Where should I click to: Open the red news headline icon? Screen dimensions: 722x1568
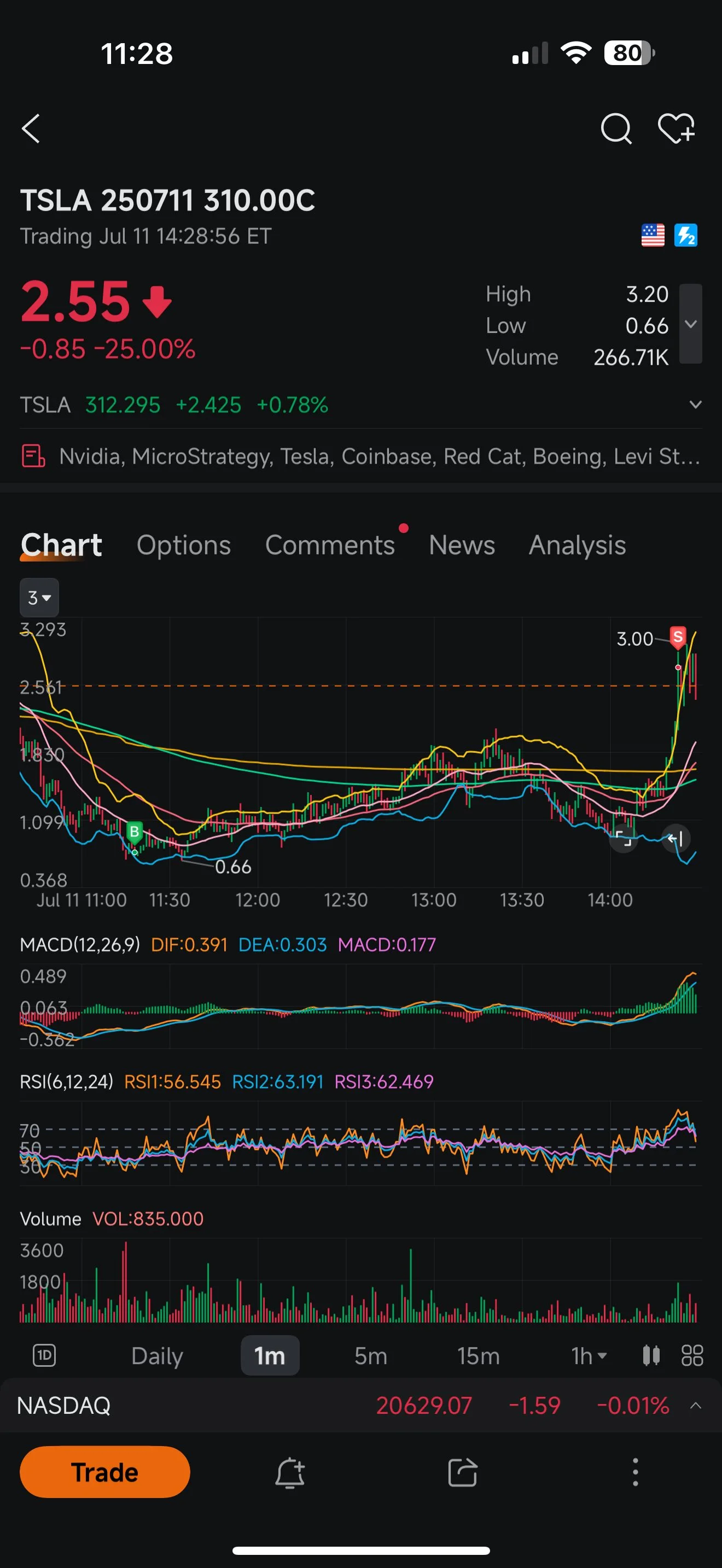tap(33, 456)
